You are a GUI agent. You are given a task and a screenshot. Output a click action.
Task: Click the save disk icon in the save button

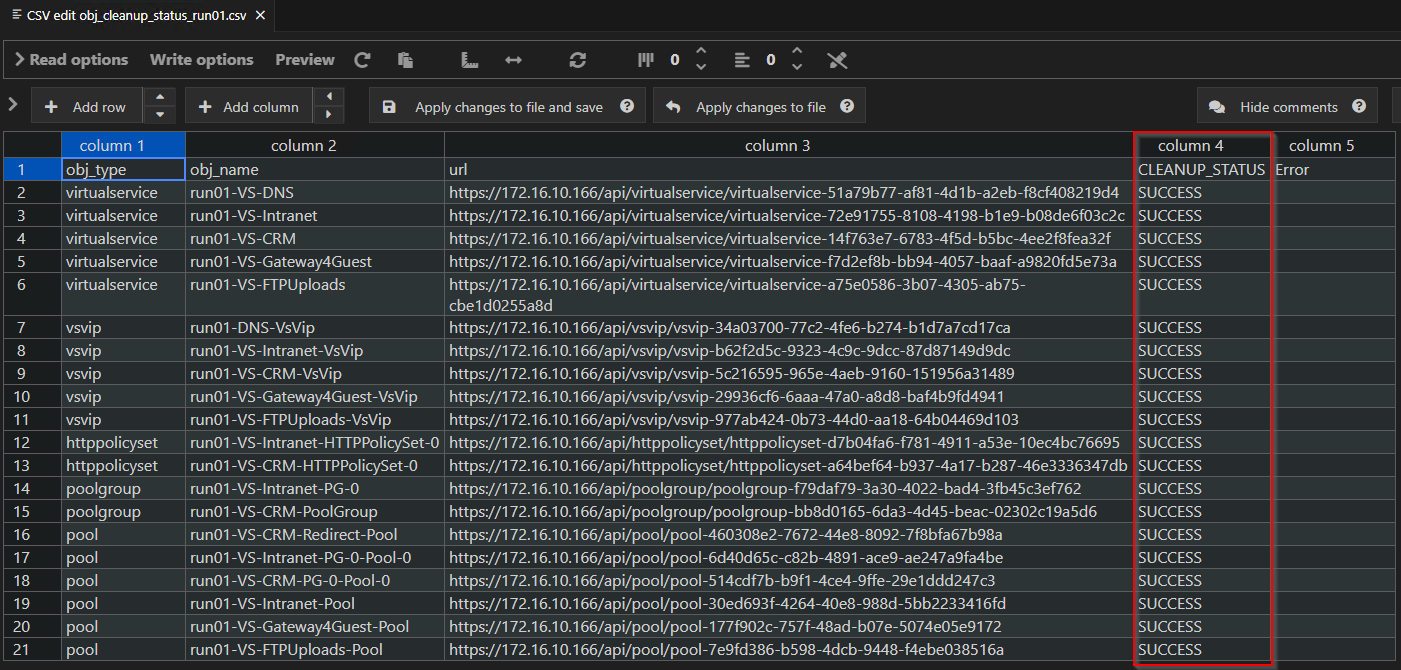pyautogui.click(x=389, y=105)
